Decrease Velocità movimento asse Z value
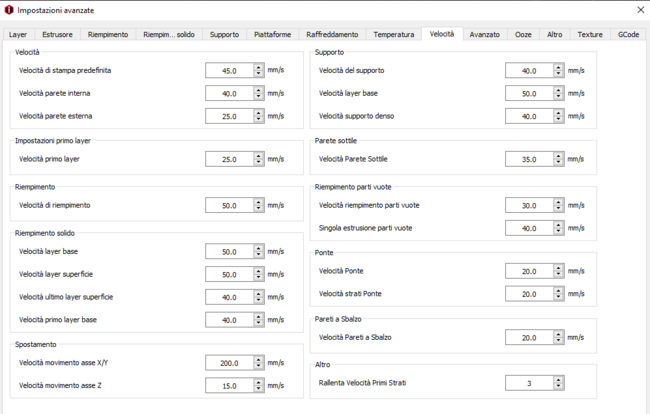Viewport: 650px width, 414px height. 259,389
